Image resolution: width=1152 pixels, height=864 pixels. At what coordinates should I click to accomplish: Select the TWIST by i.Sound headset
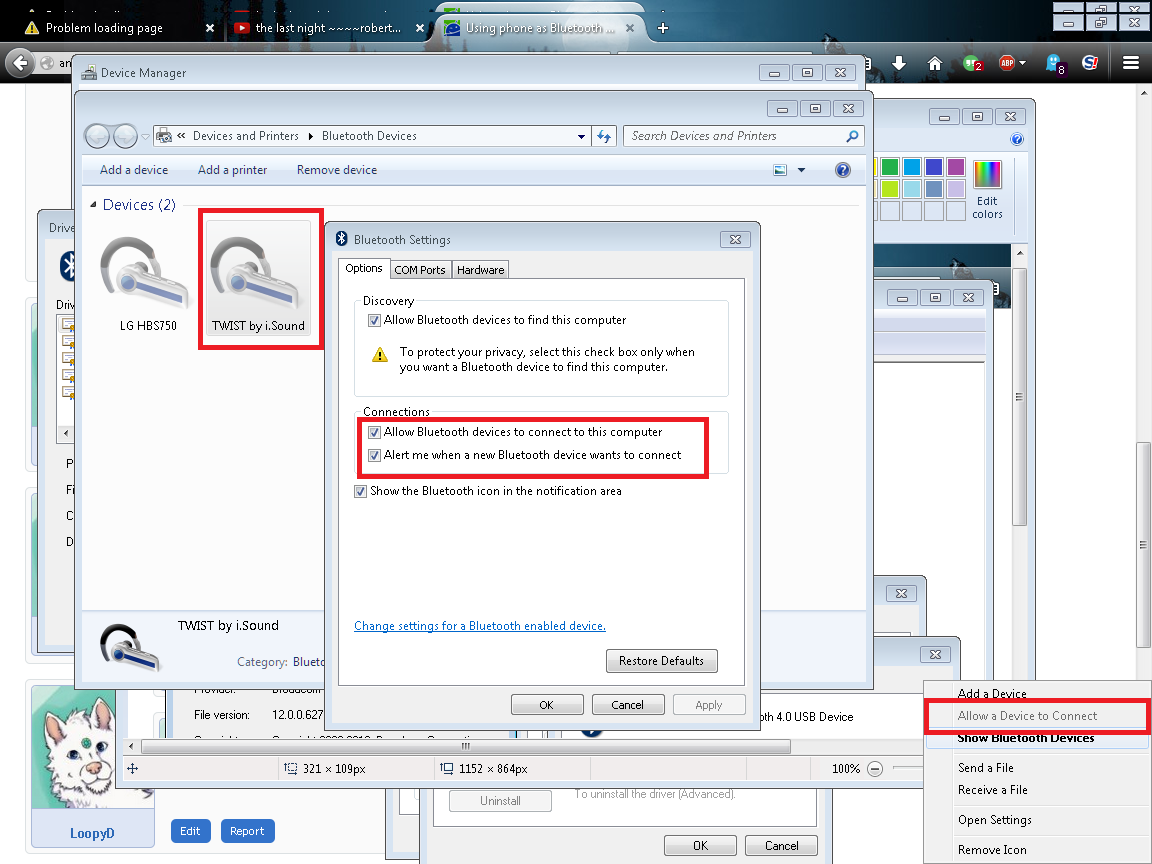[x=258, y=278]
